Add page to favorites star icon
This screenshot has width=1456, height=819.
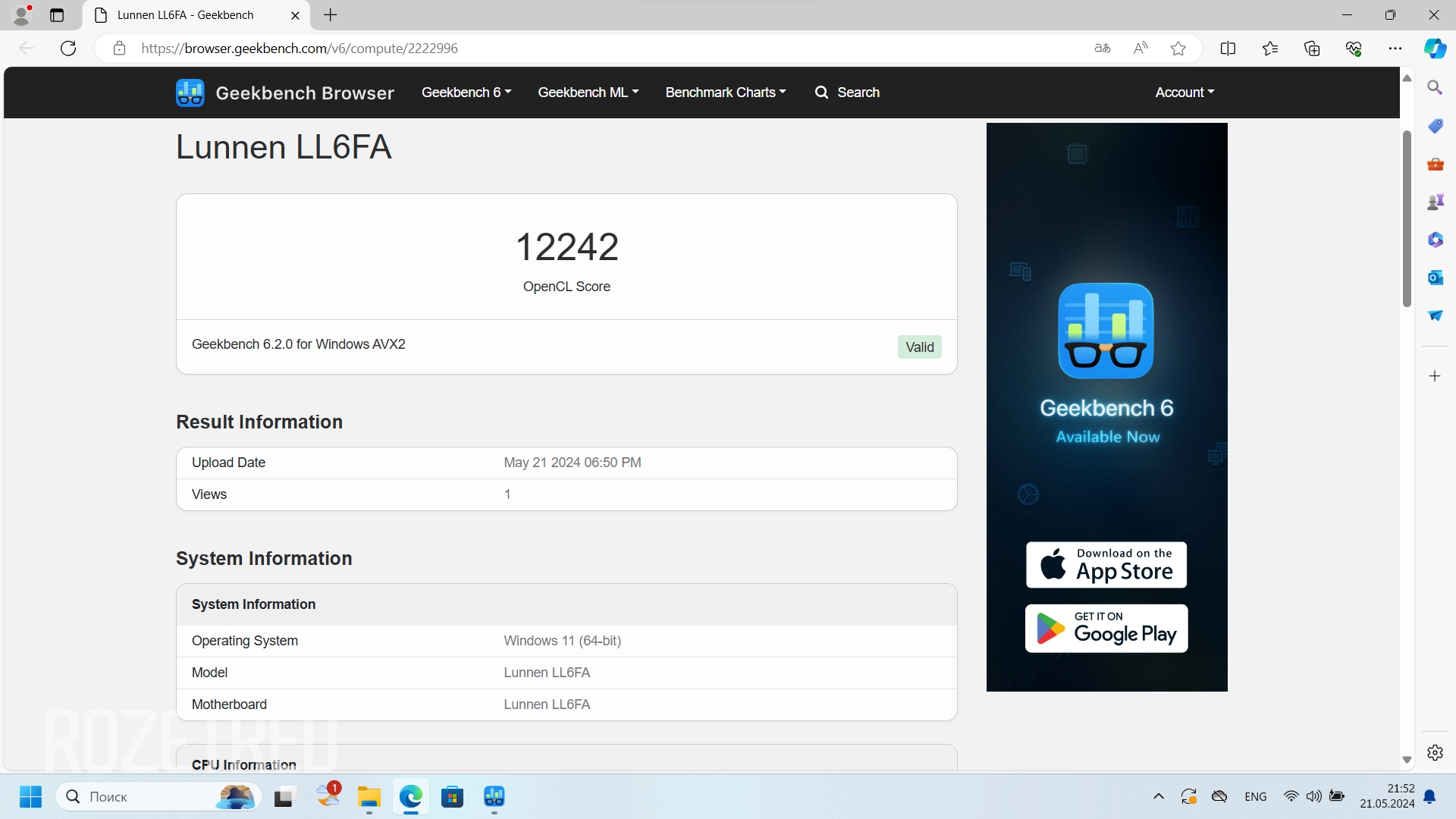pos(1178,49)
